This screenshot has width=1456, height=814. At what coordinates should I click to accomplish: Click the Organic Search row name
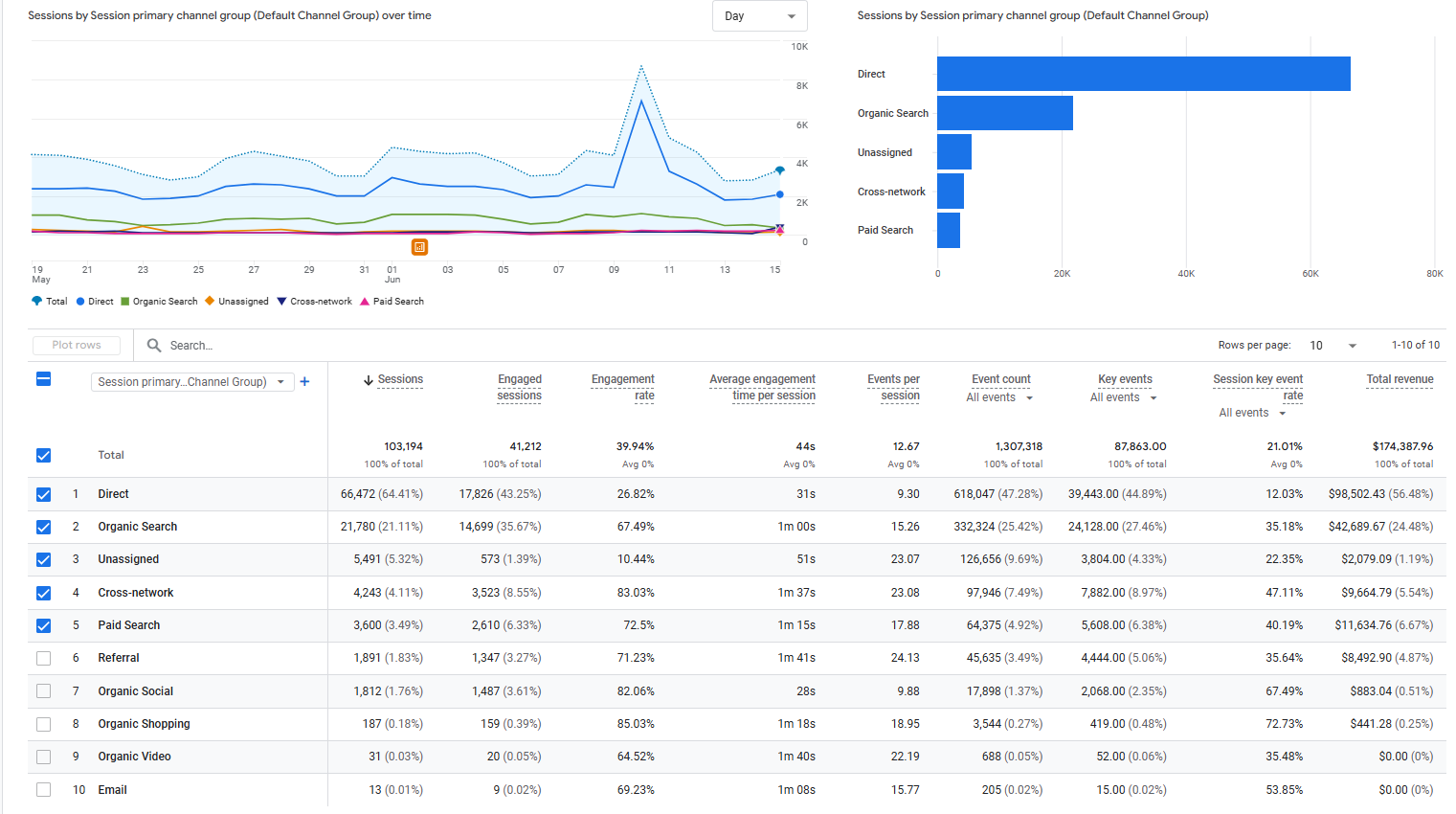click(138, 527)
